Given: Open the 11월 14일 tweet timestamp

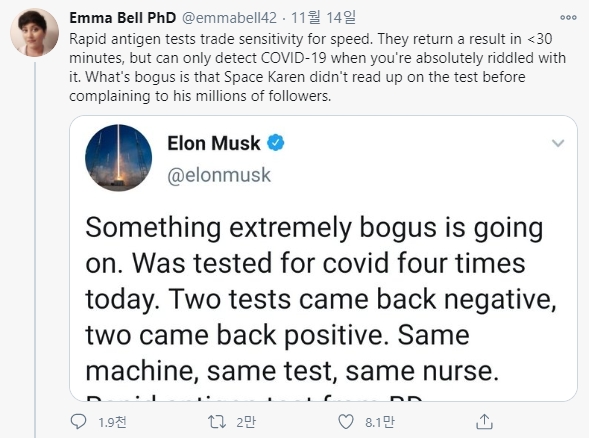Looking at the screenshot, I should tap(323, 18).
